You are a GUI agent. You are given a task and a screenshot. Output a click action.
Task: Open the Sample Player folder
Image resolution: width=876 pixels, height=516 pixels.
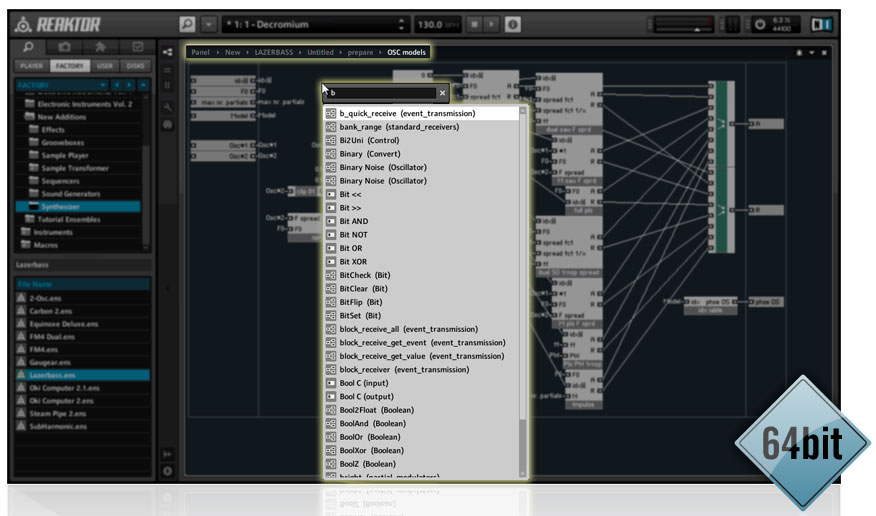[x=59, y=155]
